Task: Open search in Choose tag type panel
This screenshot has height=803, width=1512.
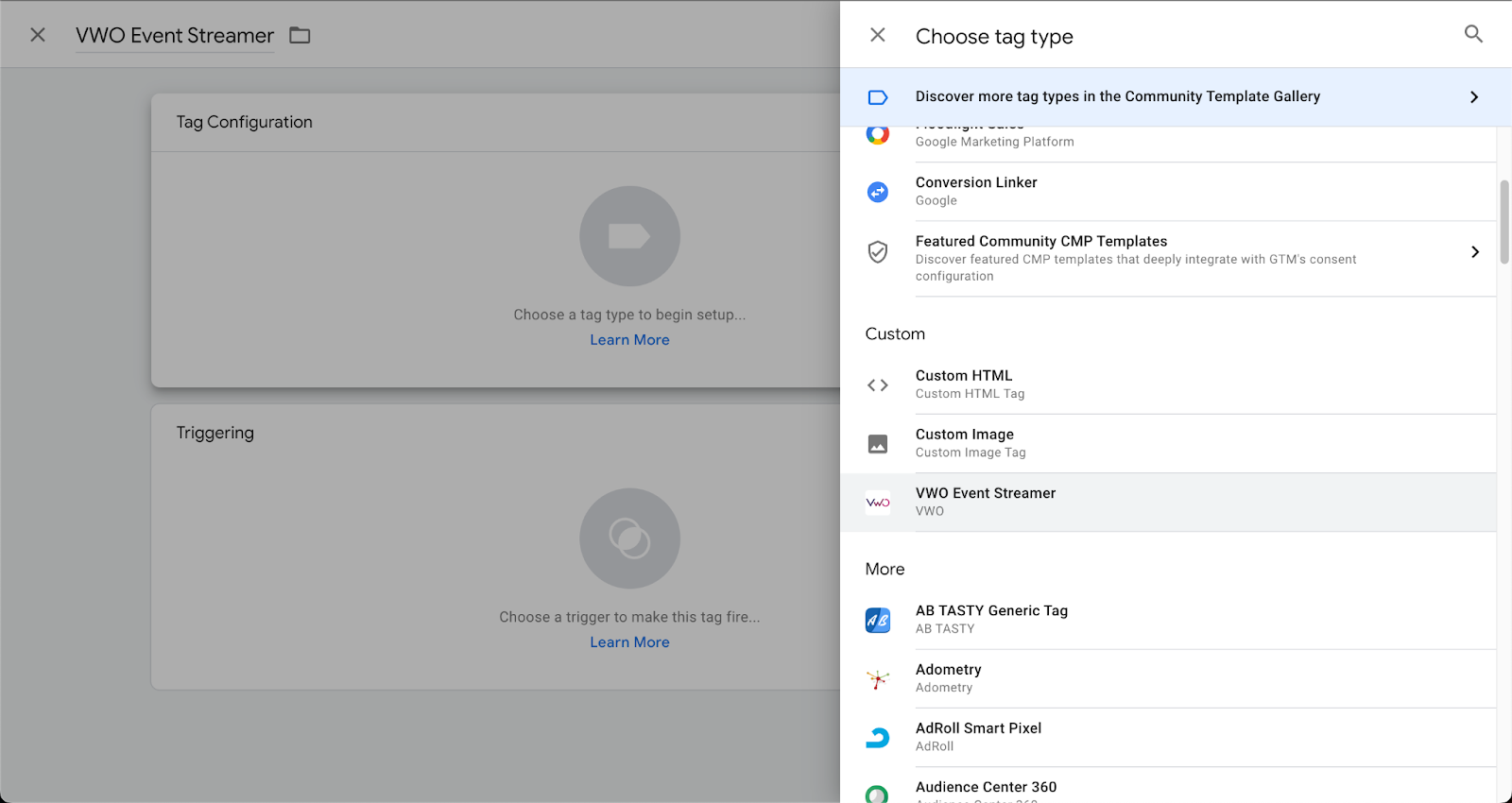Action: [1473, 34]
